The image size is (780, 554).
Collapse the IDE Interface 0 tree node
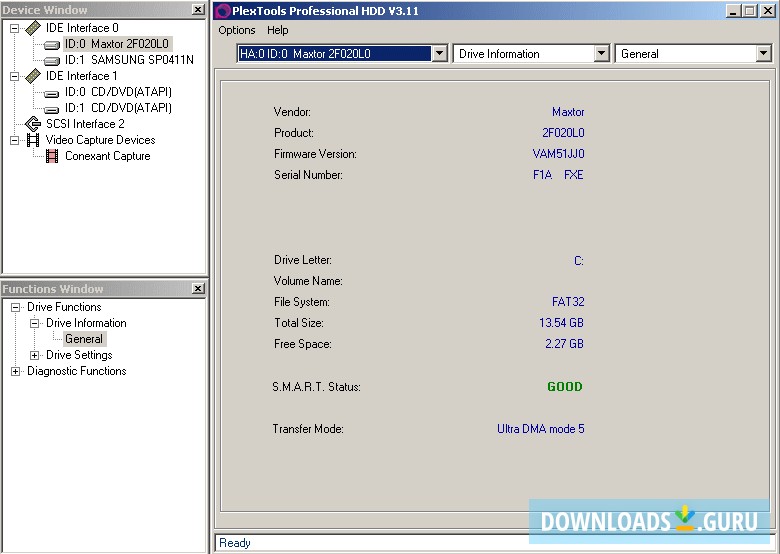[15, 28]
